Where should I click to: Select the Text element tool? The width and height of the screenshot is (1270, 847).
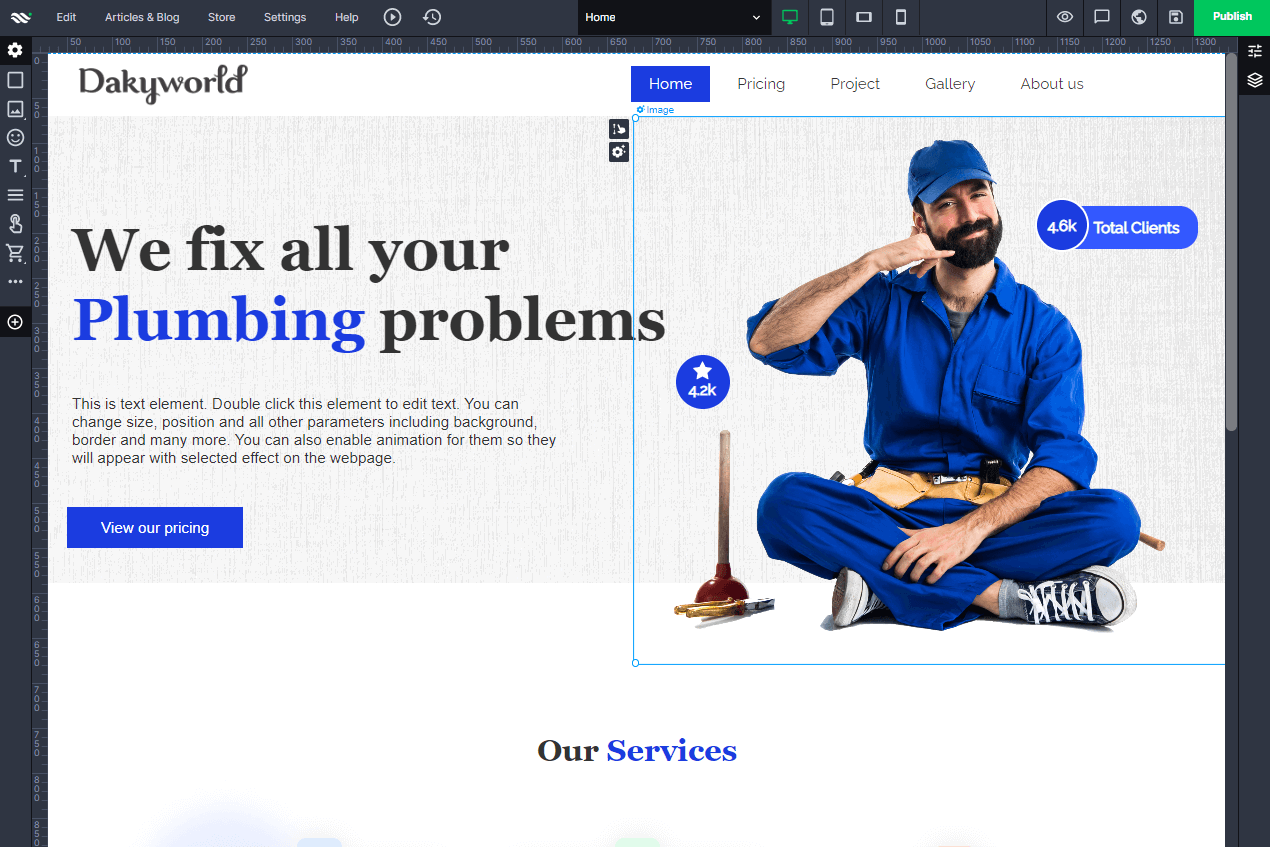15,167
